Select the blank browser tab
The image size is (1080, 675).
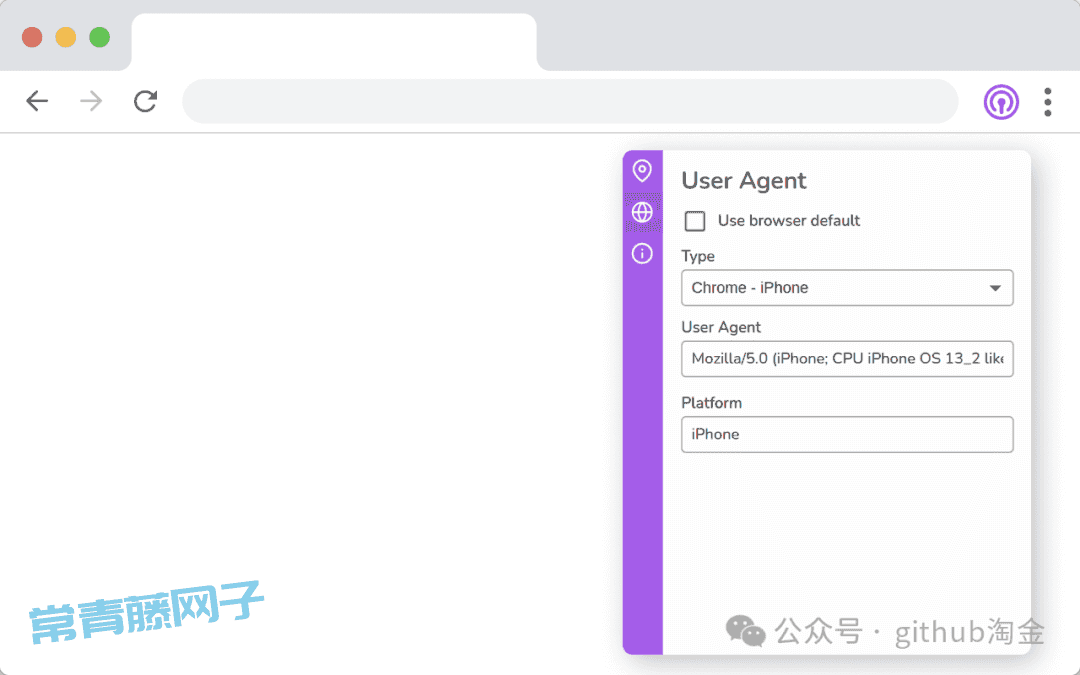(334, 42)
